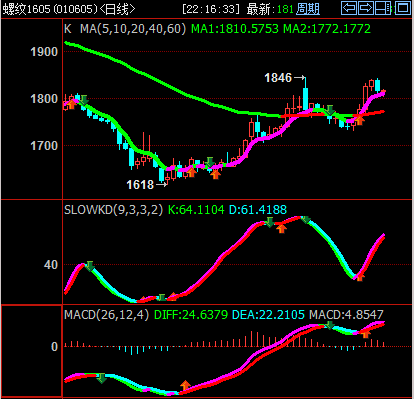
Task: Open the 周期 period link
Action: pyautogui.click(x=308, y=9)
